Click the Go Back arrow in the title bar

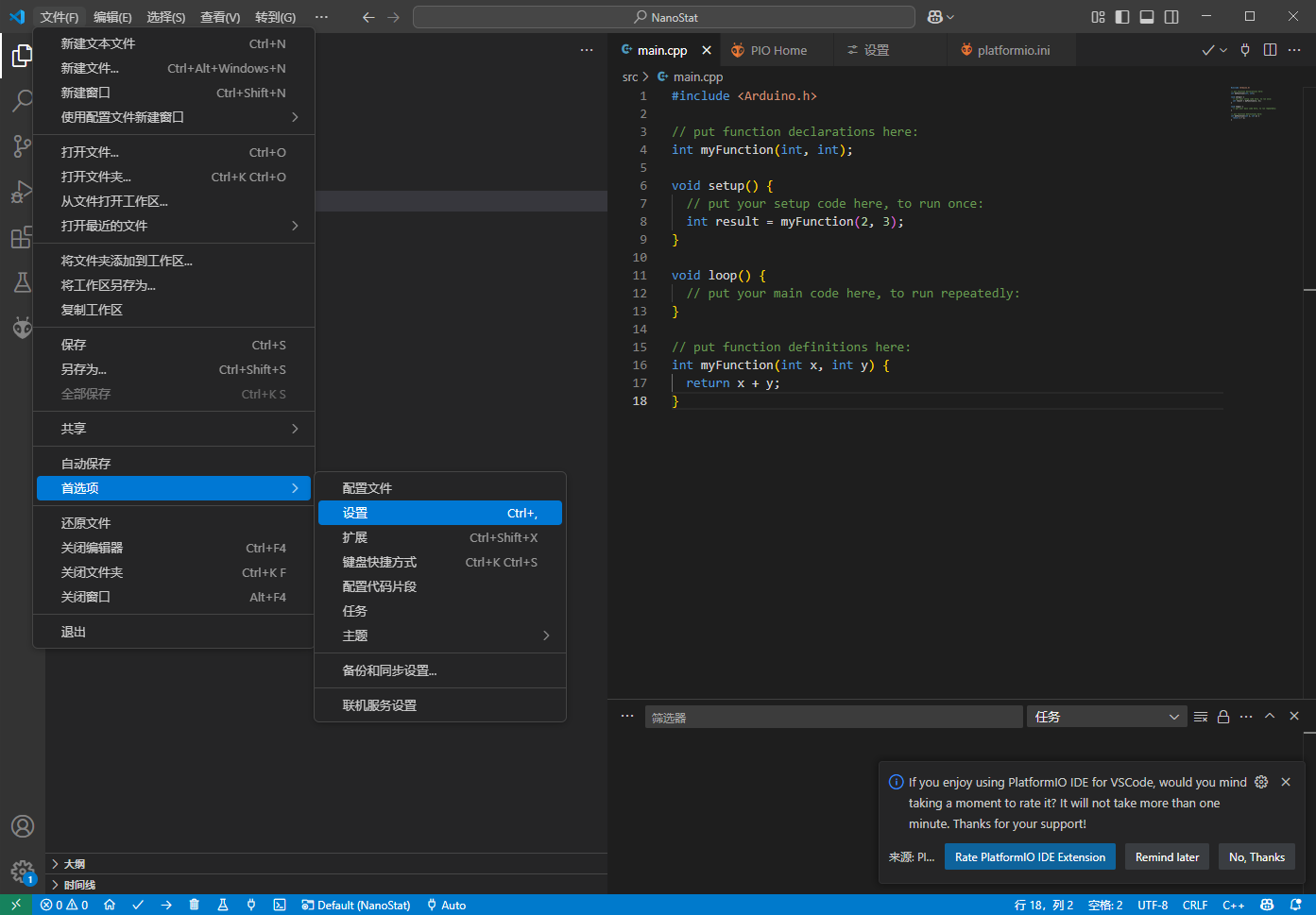(x=368, y=17)
